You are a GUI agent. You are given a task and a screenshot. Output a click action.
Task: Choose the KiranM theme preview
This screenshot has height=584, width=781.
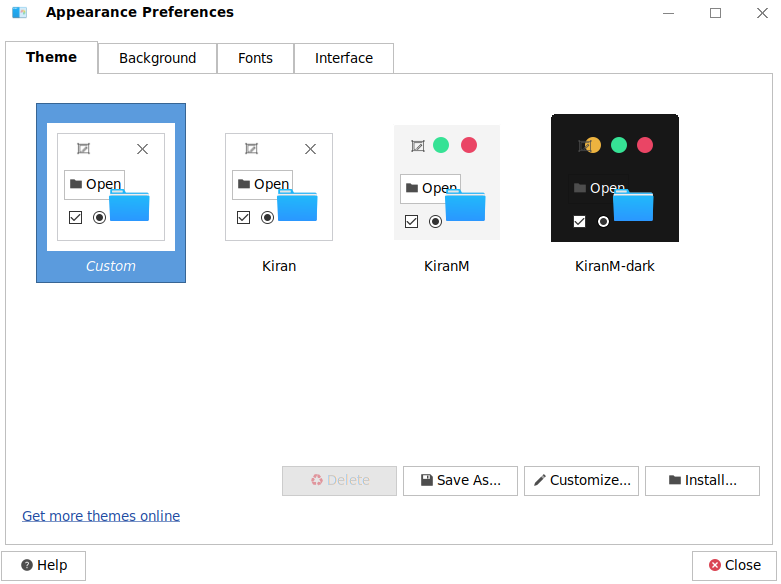(447, 183)
